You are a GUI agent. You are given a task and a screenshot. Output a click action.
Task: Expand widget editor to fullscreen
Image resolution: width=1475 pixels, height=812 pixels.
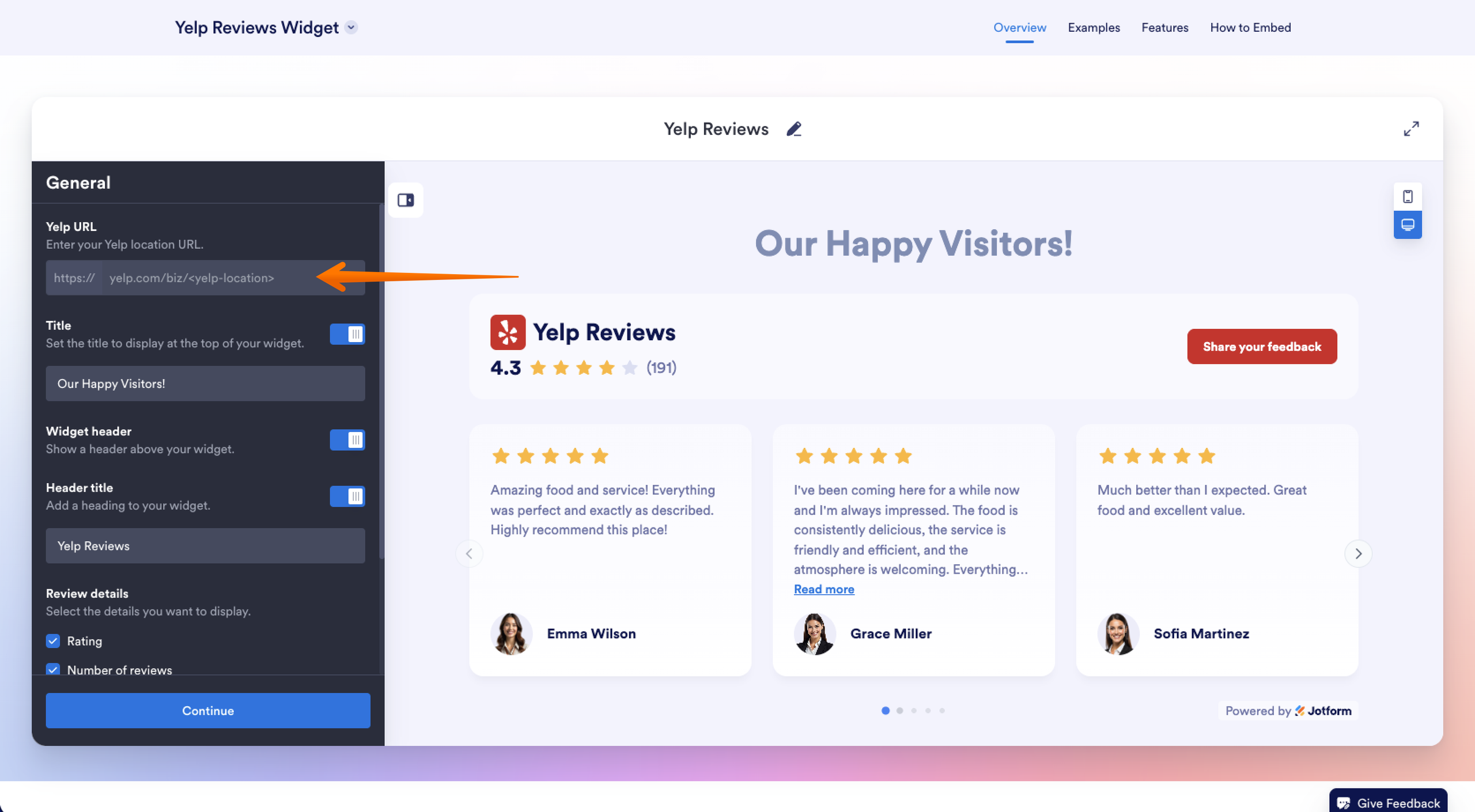click(x=1411, y=129)
